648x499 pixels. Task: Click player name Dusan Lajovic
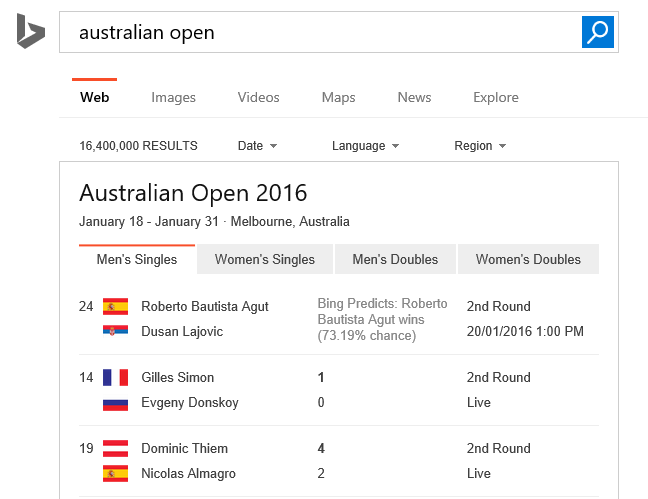click(x=182, y=331)
